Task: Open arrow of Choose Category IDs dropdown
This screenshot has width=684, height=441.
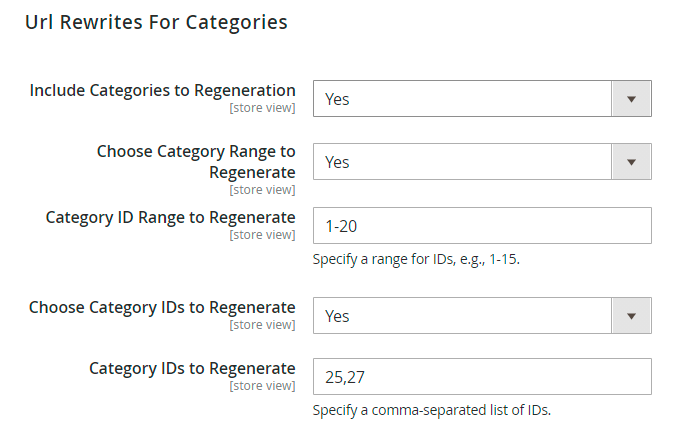Action: click(x=631, y=316)
